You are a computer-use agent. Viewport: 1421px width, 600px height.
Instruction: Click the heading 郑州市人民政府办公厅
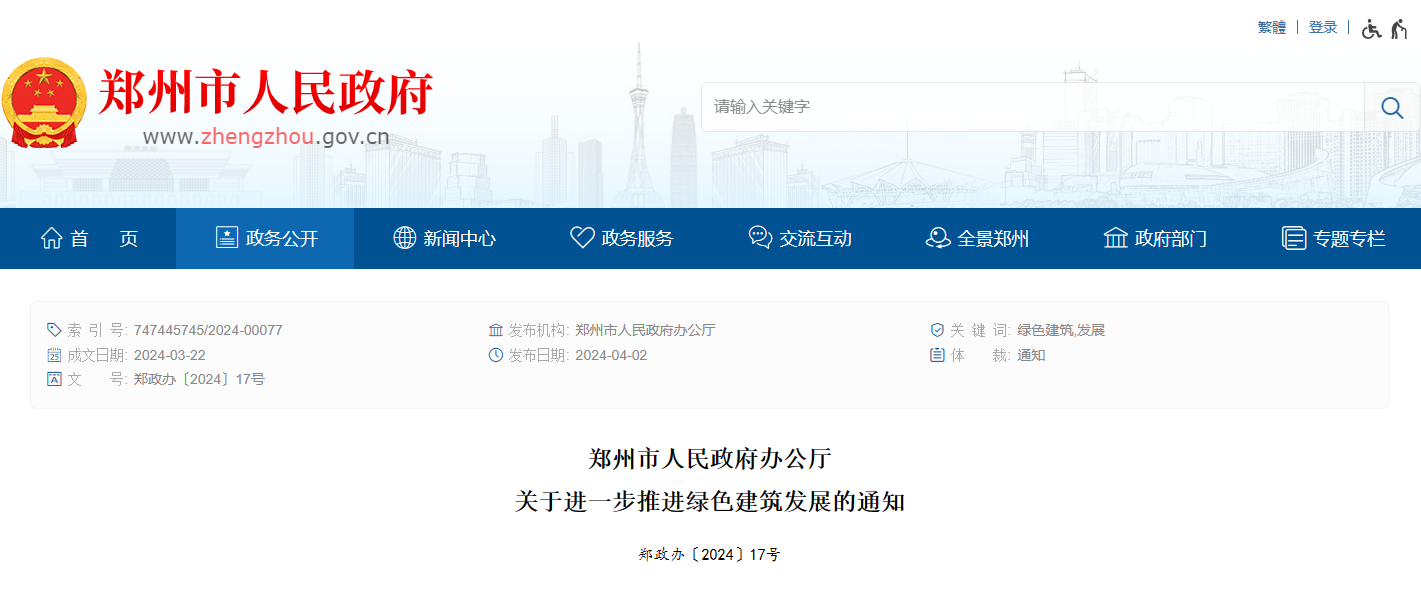(x=710, y=459)
